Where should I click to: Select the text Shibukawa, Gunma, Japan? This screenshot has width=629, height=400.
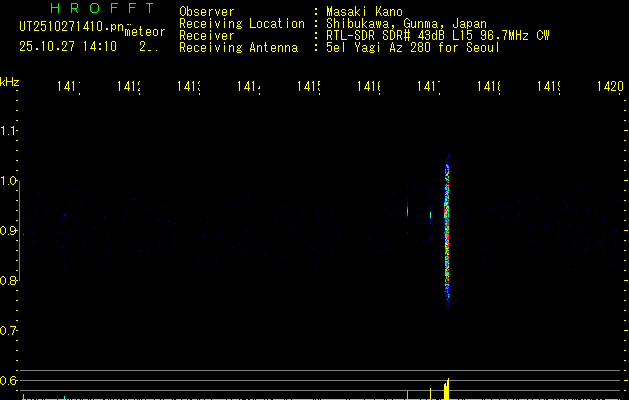406,24
